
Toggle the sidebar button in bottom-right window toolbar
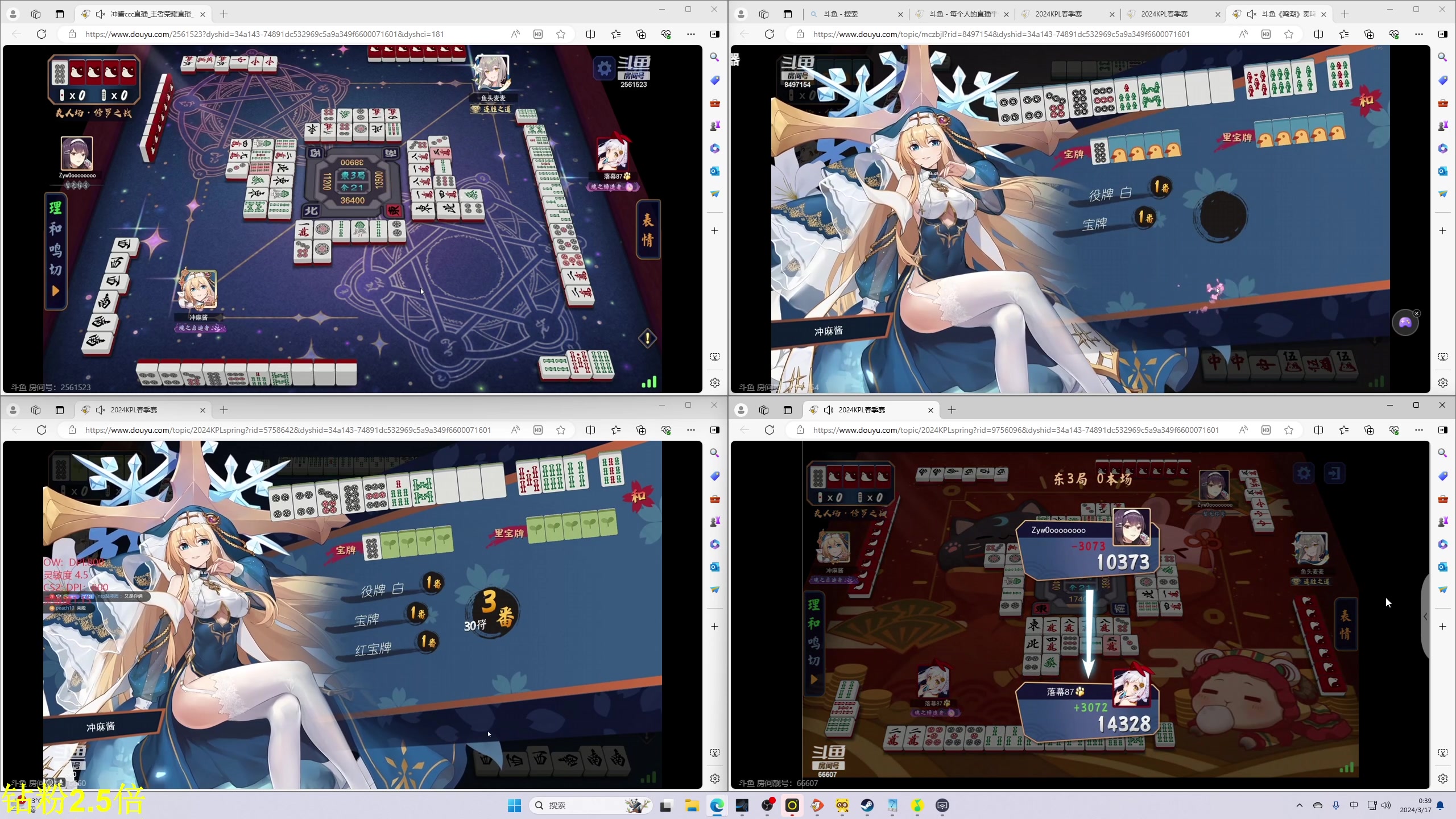point(1443,430)
